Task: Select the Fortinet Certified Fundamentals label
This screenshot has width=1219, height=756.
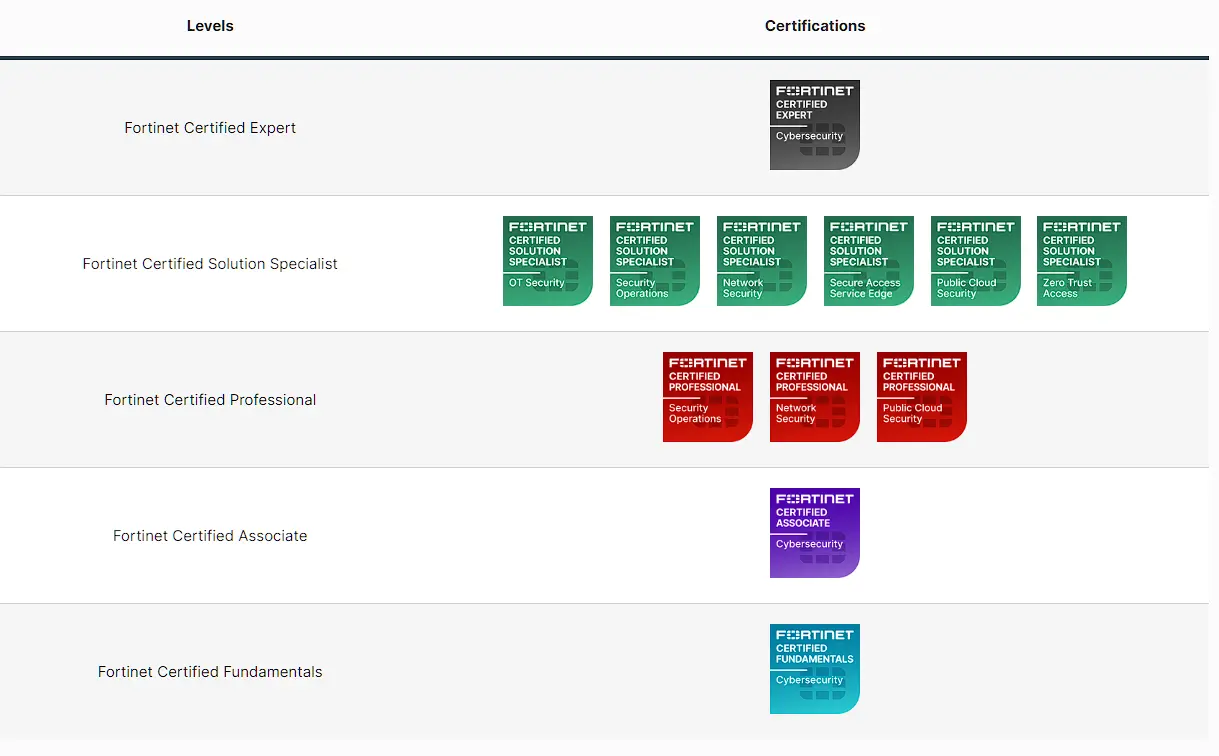Action: 210,672
